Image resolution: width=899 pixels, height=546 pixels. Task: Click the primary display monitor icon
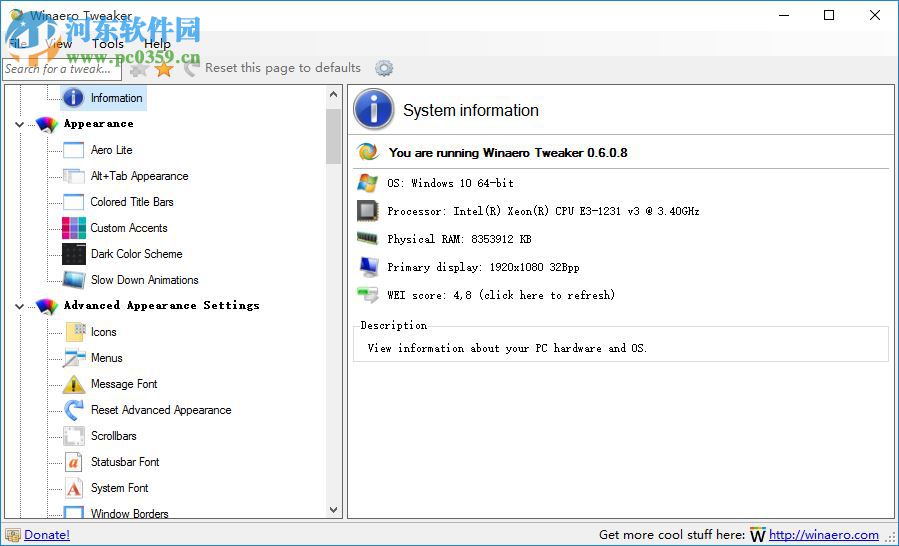pos(368,267)
